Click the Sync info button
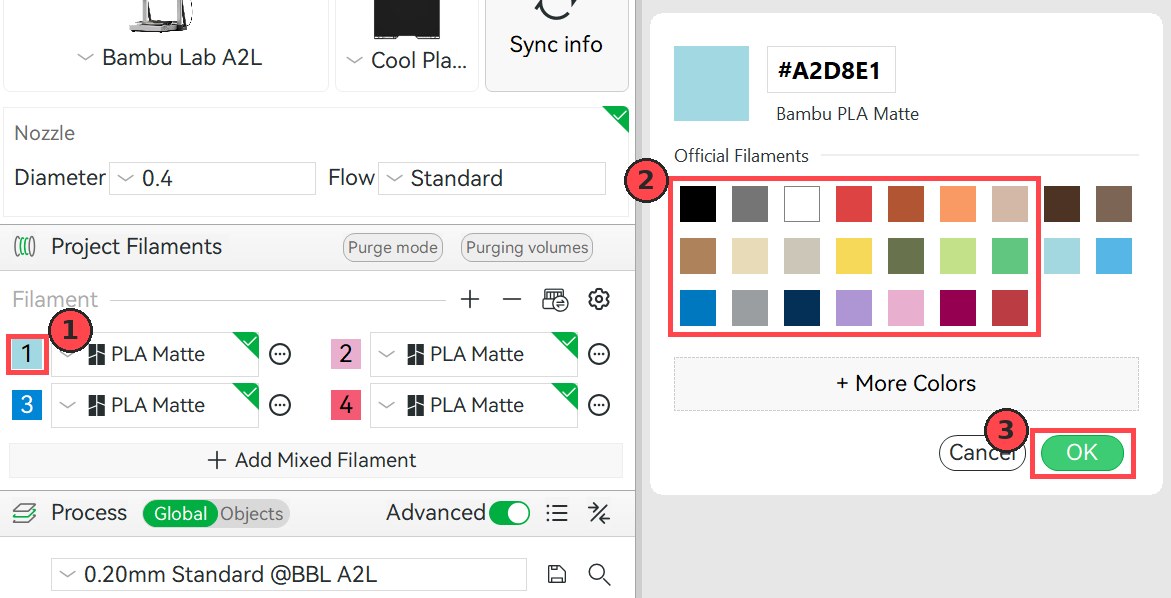1171x598 pixels. tap(556, 45)
